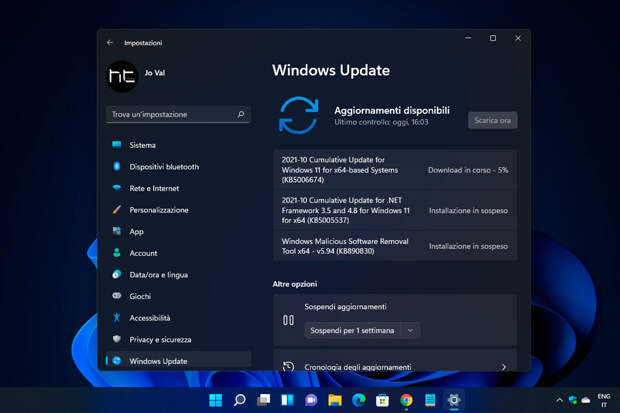Open taskbar Search
Viewport: 620px width, 413px height.
click(240, 400)
